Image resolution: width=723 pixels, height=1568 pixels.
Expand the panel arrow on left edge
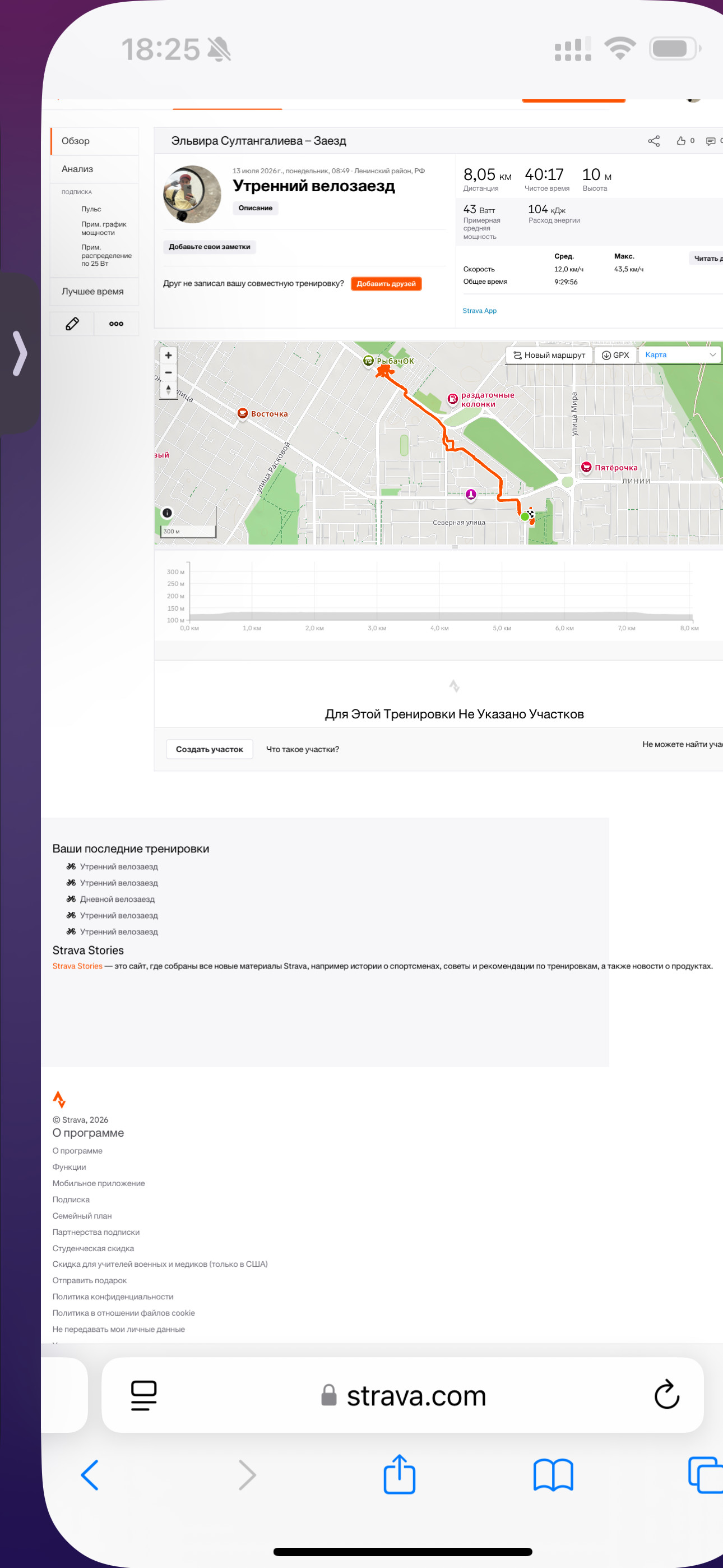click(x=20, y=353)
